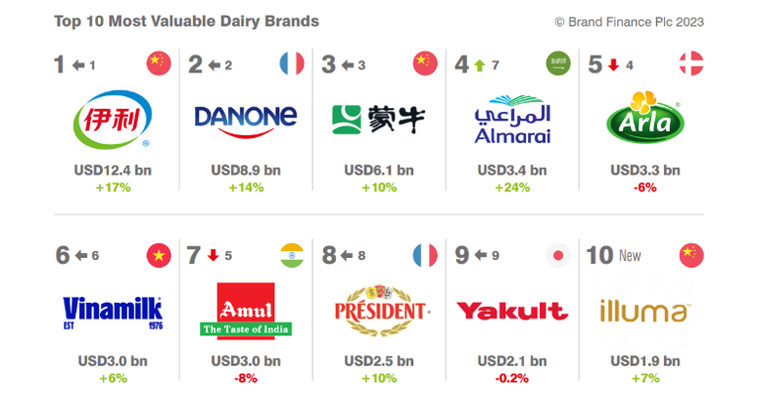Screen dimensions: 760x401
Task: Click the Denmark flag beside rank 5
Action: click(691, 64)
